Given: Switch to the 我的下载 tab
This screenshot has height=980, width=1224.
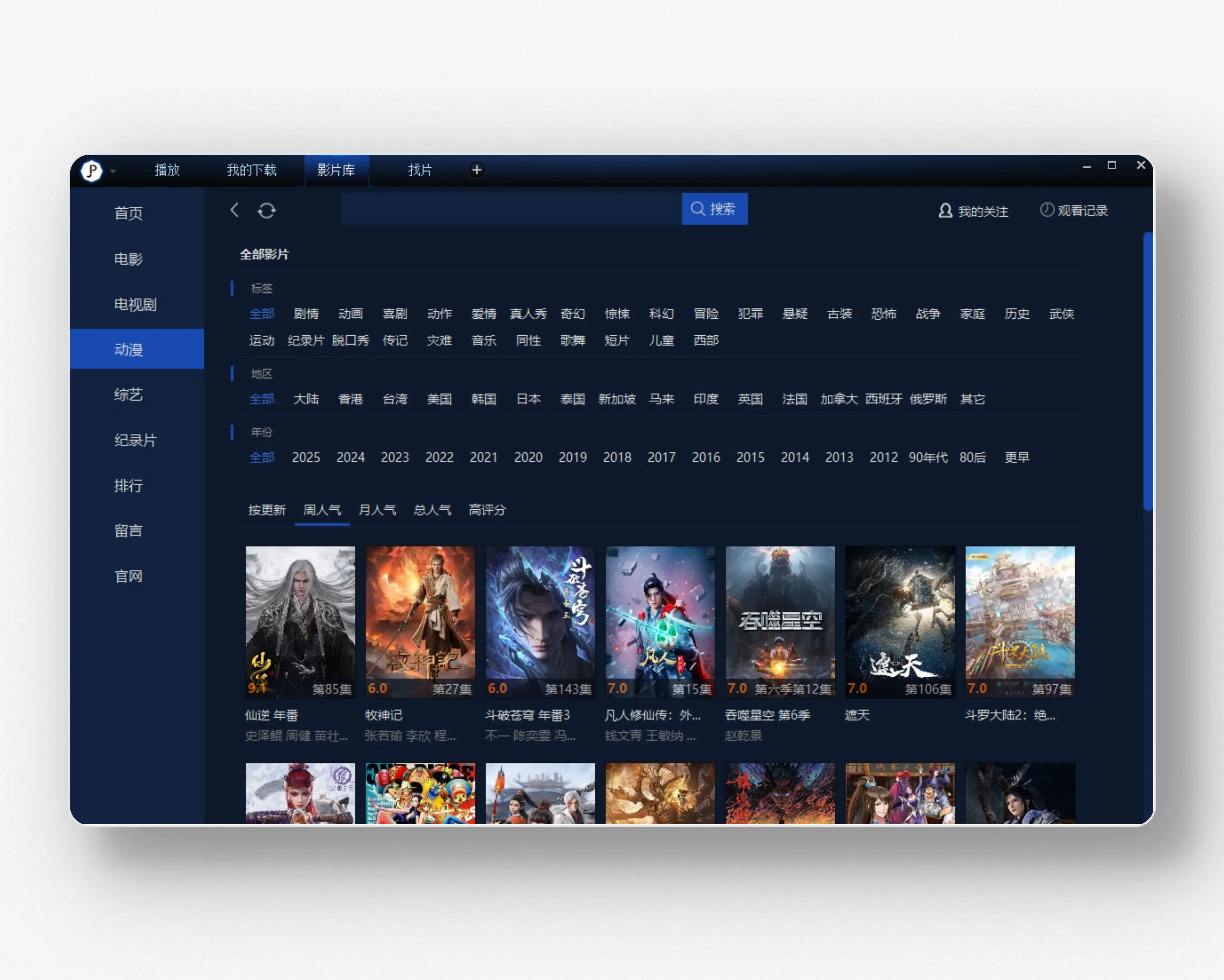Looking at the screenshot, I should click(x=252, y=170).
